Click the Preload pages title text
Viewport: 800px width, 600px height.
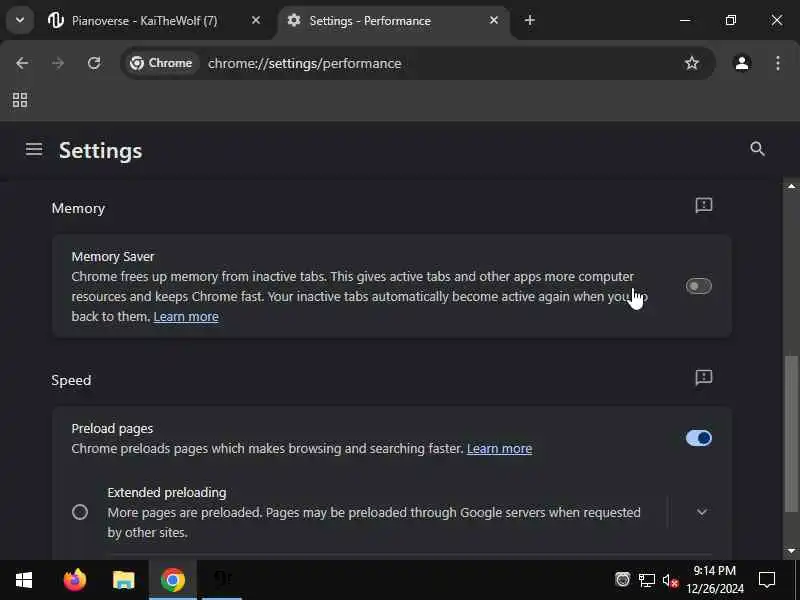[112, 429]
